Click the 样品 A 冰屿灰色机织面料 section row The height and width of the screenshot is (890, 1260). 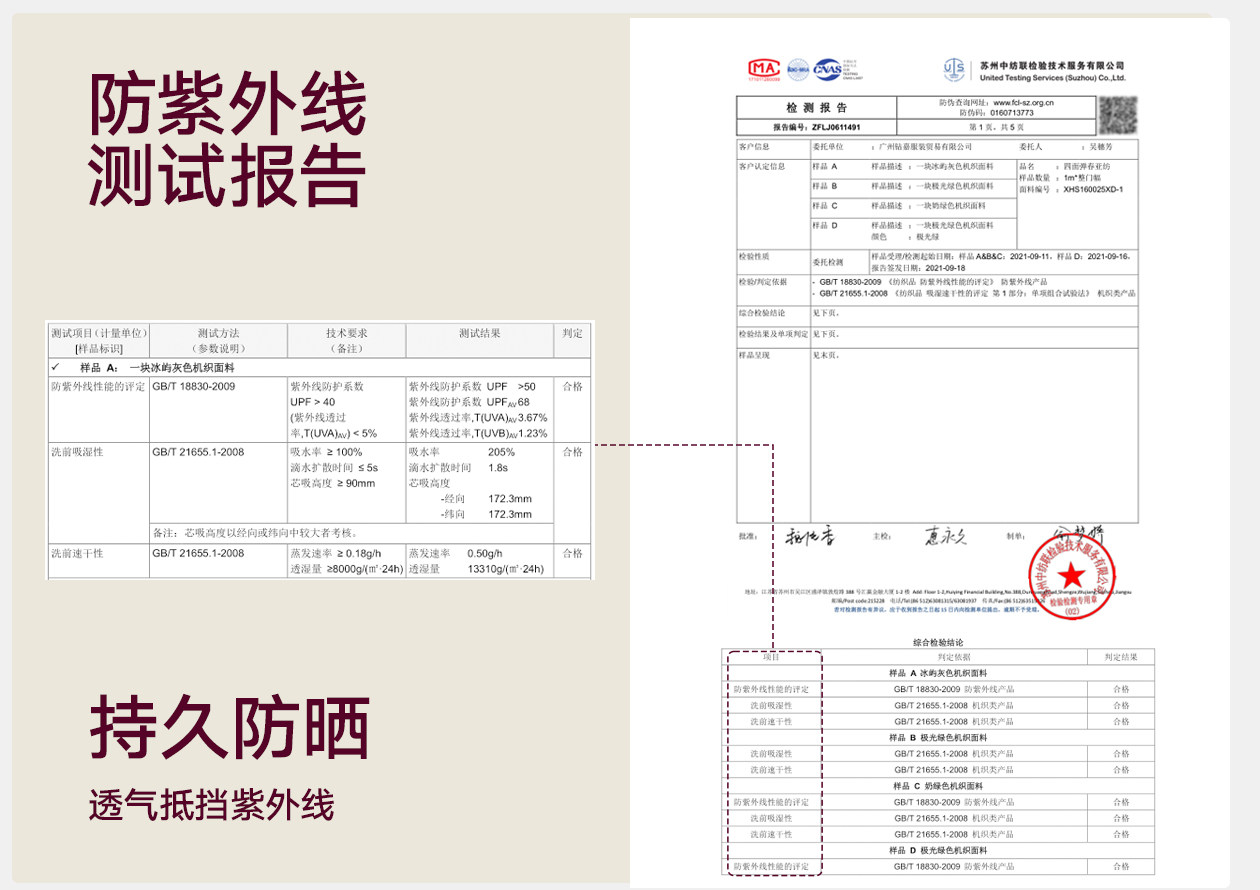tap(937, 673)
